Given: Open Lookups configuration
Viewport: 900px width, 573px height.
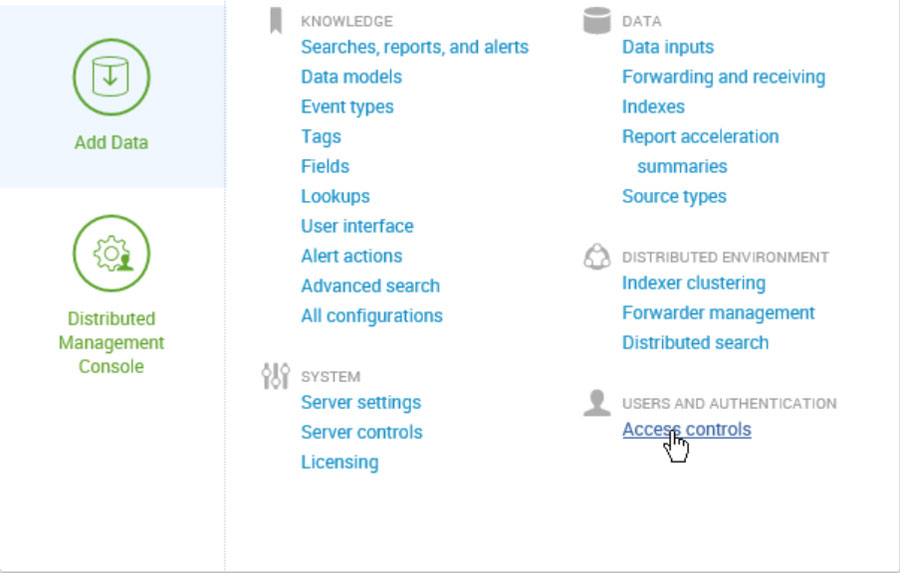Looking at the screenshot, I should 335,196.
